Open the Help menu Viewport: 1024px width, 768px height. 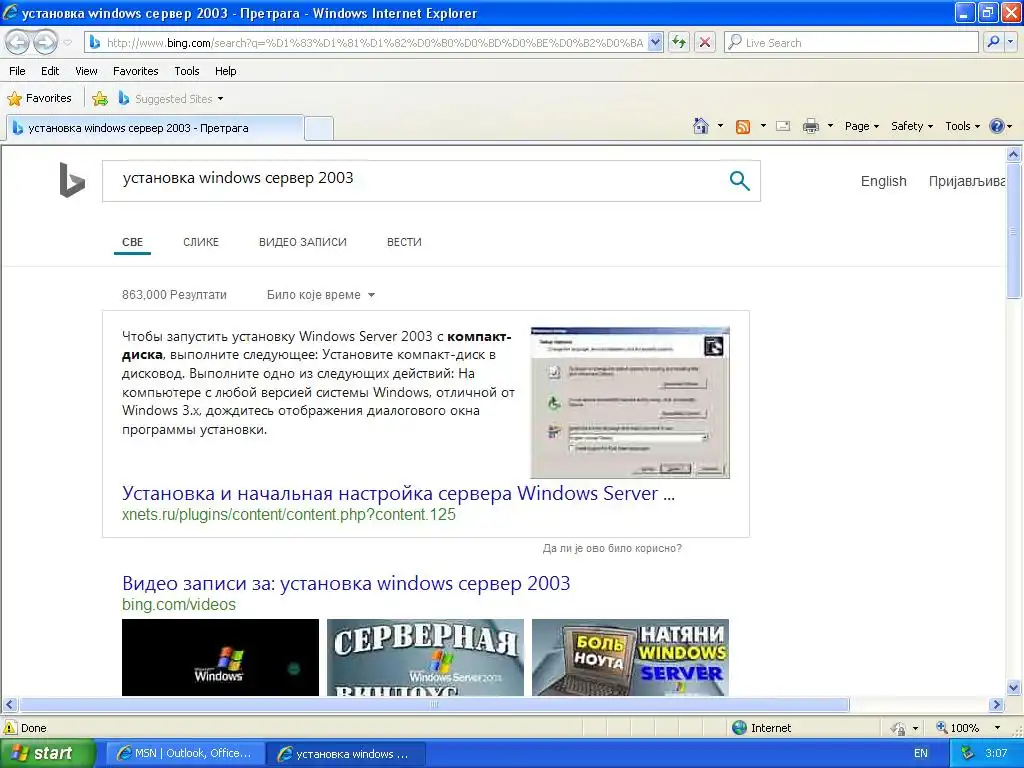225,71
